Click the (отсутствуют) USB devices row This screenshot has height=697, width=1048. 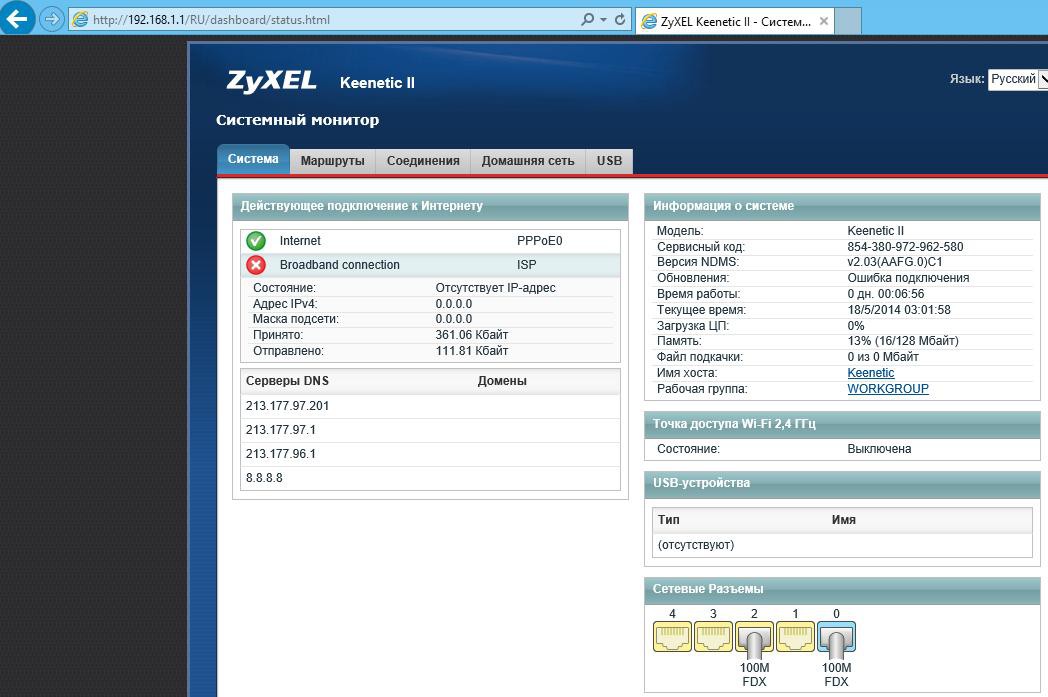pyautogui.click(x=842, y=545)
